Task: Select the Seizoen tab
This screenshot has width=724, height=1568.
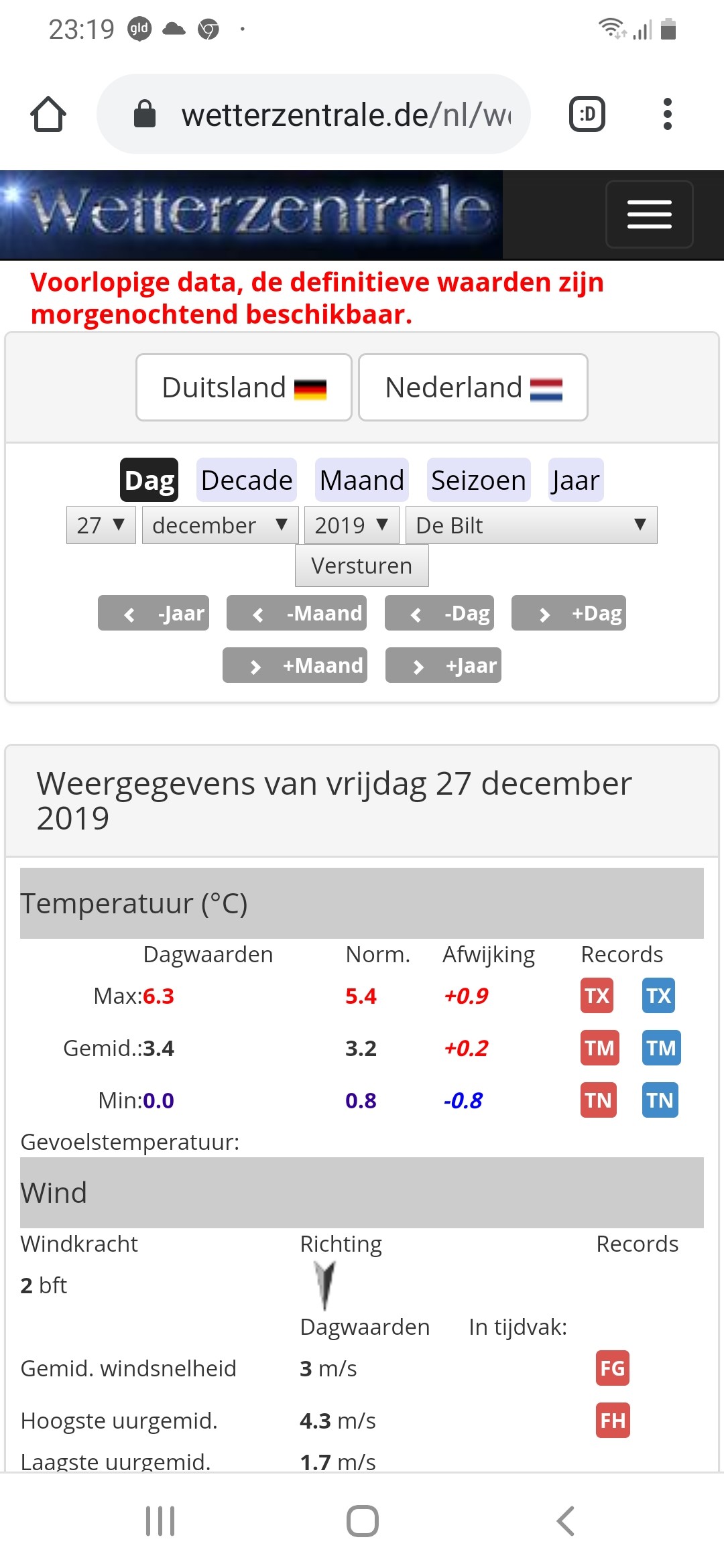Action: (479, 480)
